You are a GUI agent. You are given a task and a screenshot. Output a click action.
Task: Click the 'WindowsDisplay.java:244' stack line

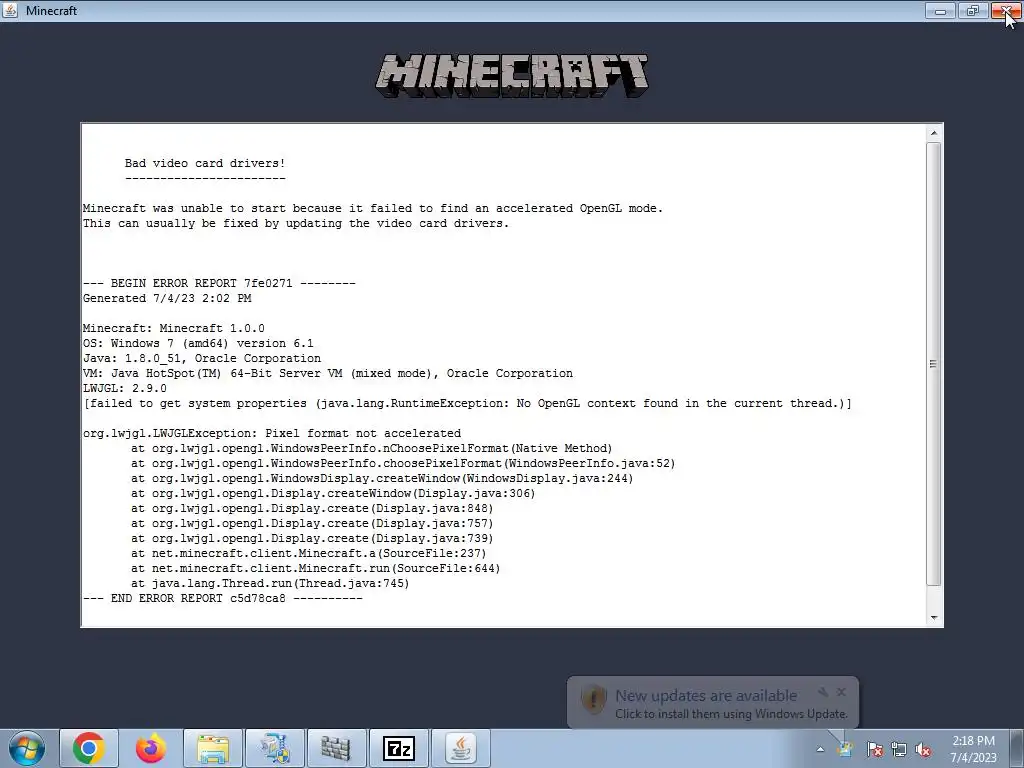coord(382,479)
